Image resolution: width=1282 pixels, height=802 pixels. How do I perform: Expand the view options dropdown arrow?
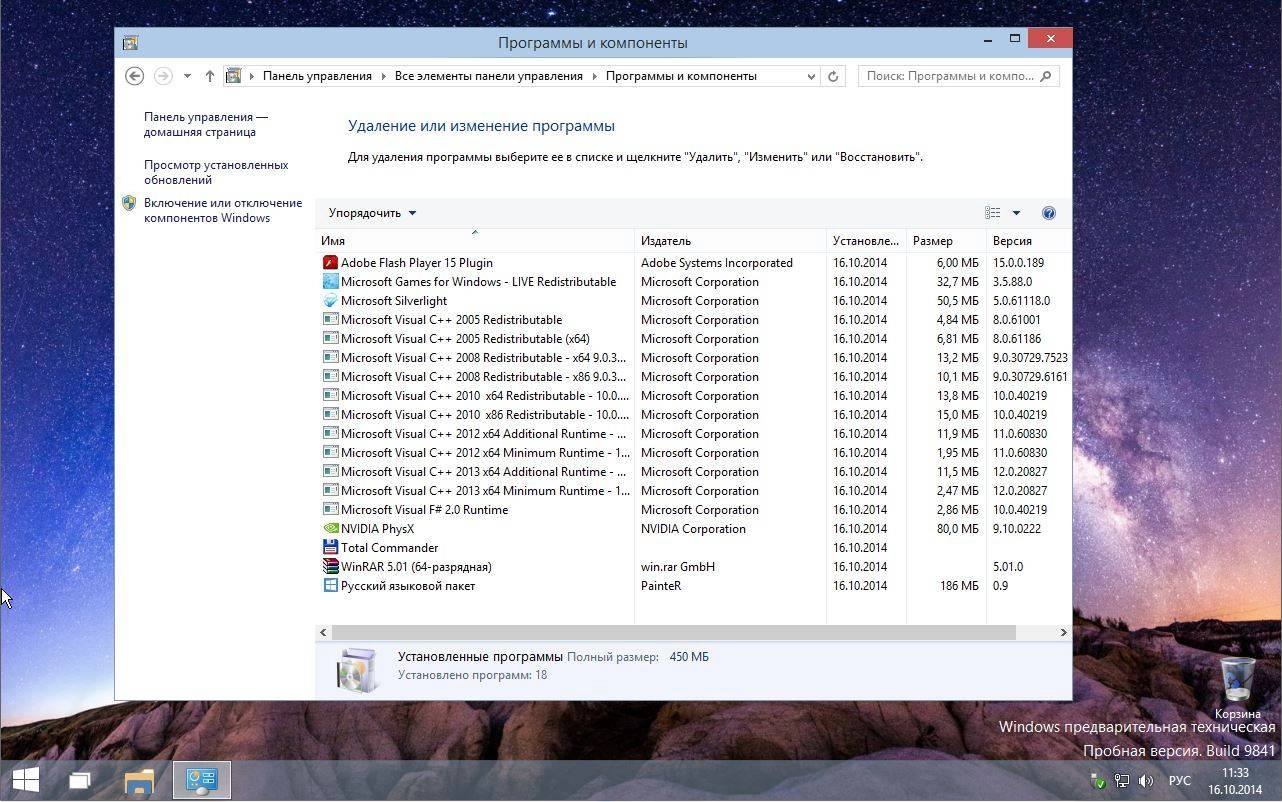(1016, 213)
